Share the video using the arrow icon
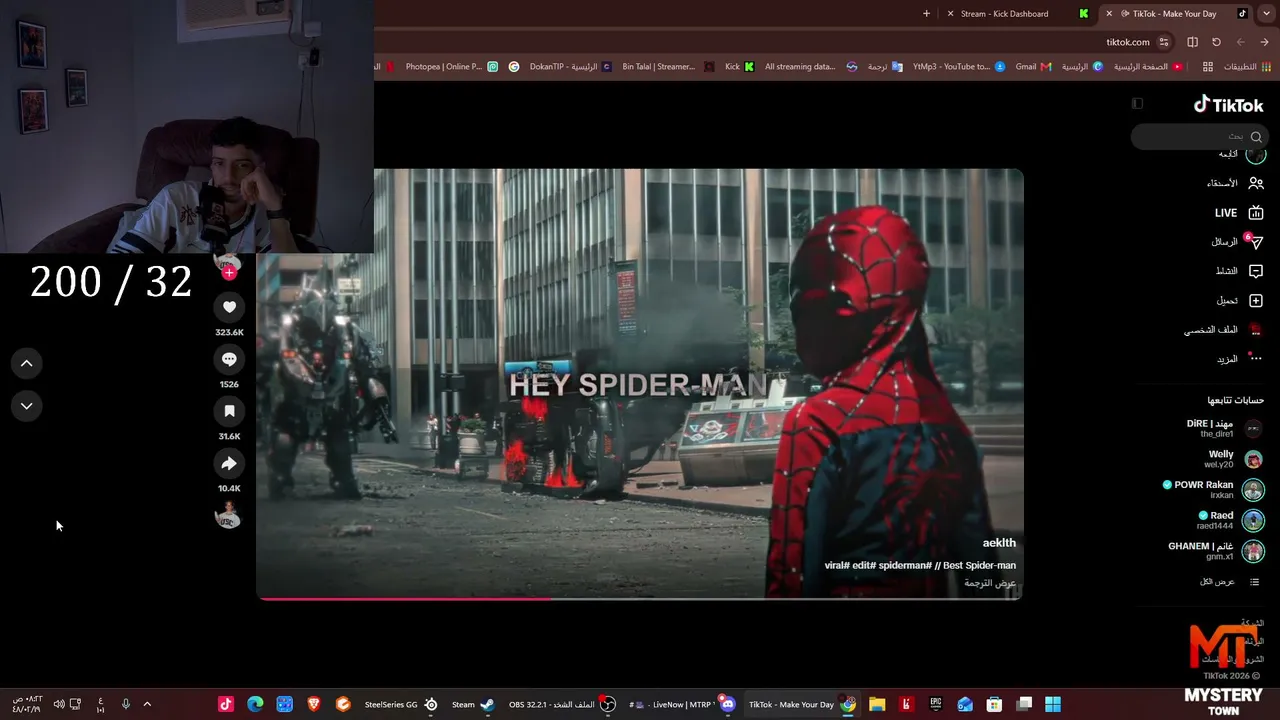This screenshot has width=1280, height=720. point(229,463)
